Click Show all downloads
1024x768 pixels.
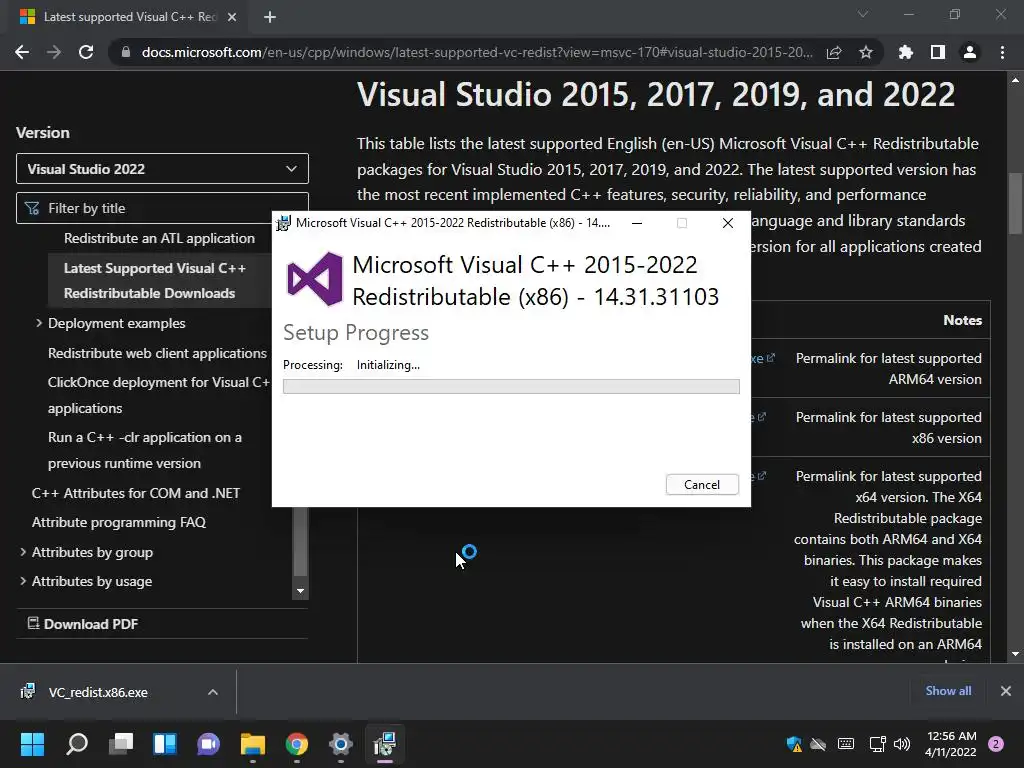(948, 691)
